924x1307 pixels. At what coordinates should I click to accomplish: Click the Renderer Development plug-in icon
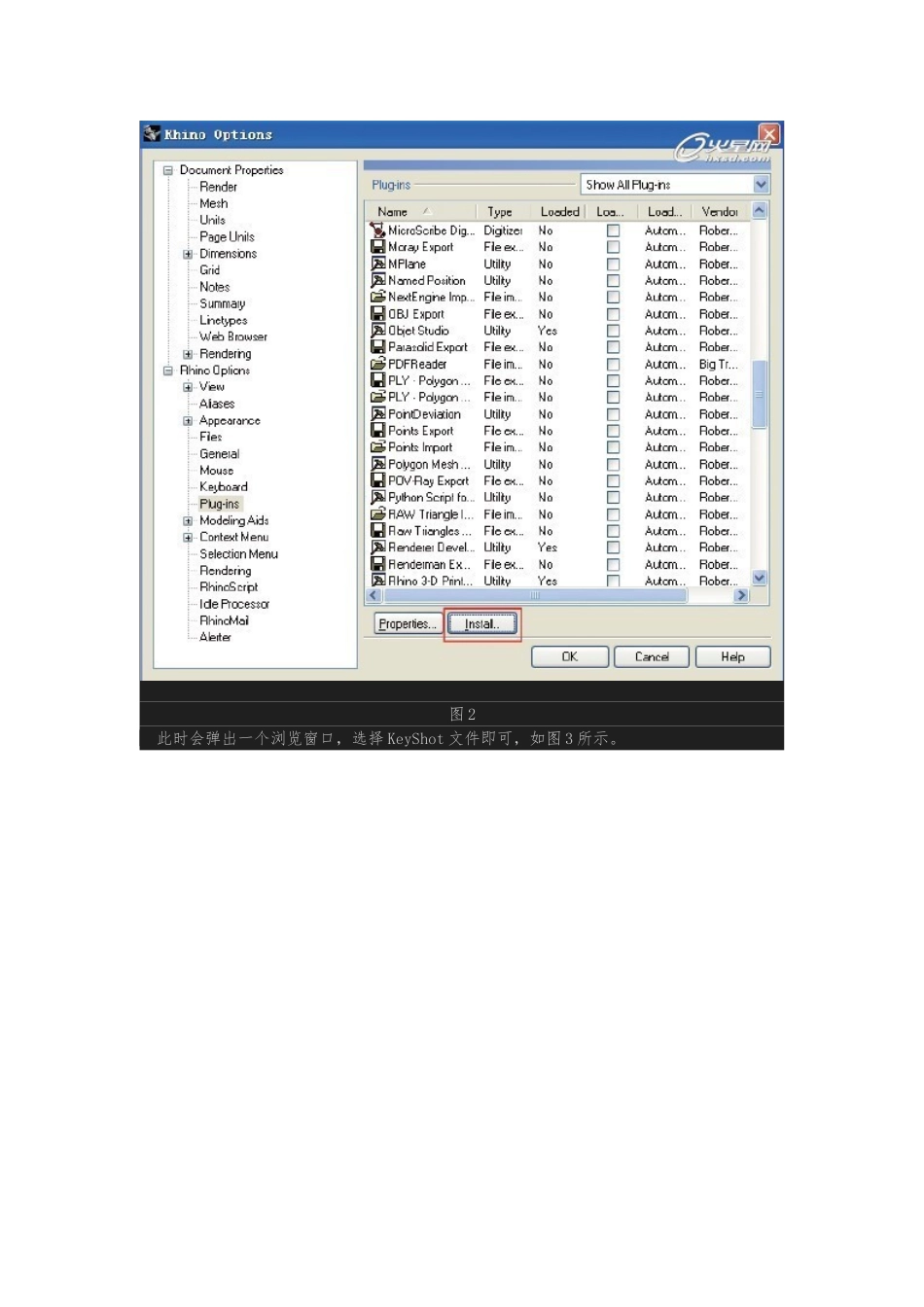(377, 548)
